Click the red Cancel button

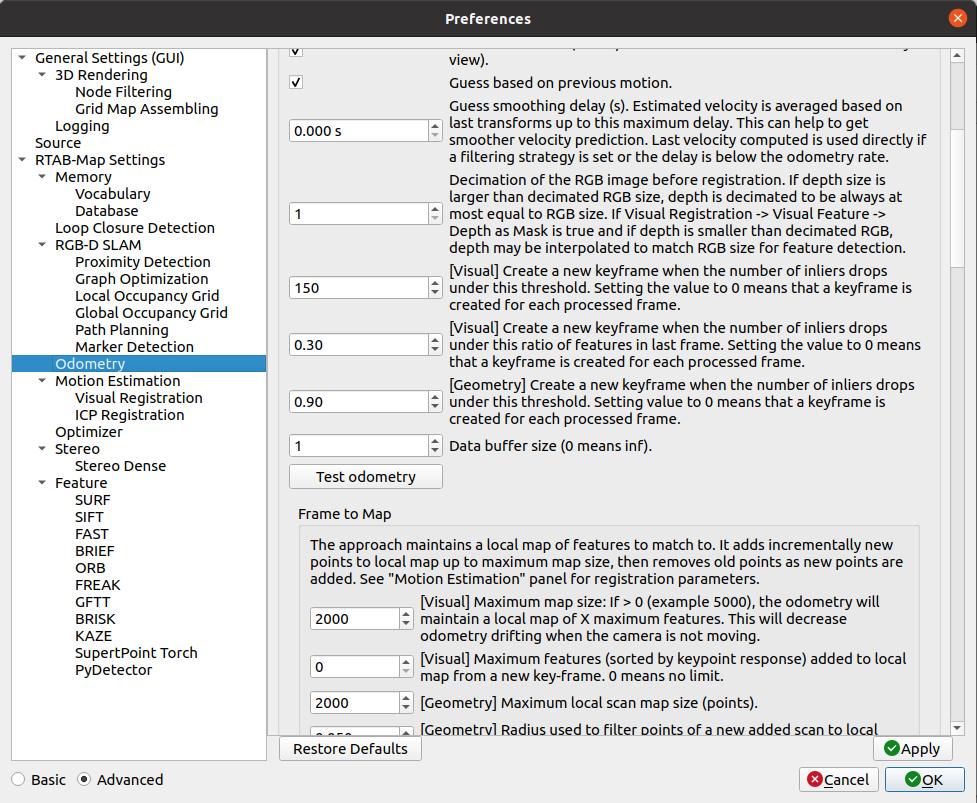pos(838,779)
